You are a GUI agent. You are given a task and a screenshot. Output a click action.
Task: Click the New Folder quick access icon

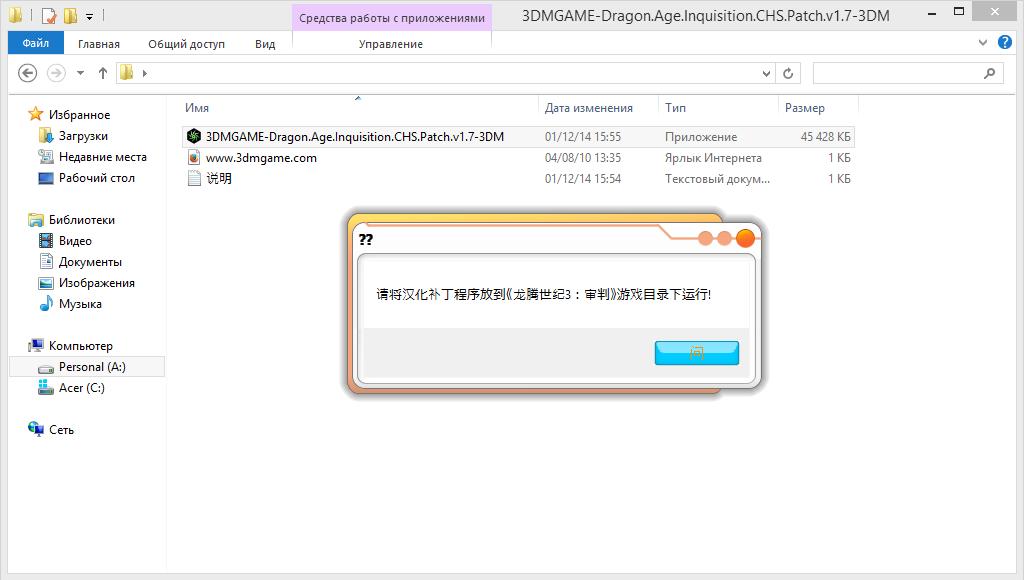click(x=71, y=15)
